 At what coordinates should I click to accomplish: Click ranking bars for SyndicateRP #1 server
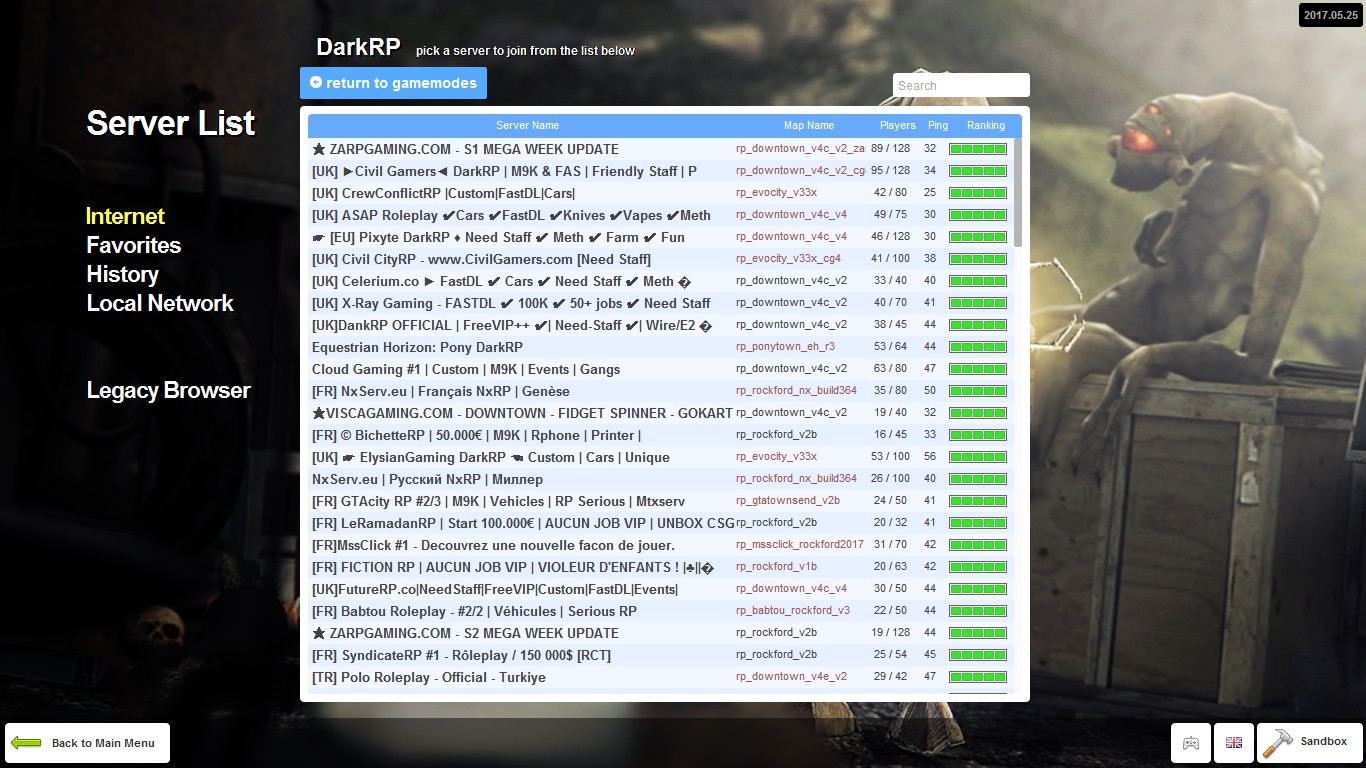[978, 655]
